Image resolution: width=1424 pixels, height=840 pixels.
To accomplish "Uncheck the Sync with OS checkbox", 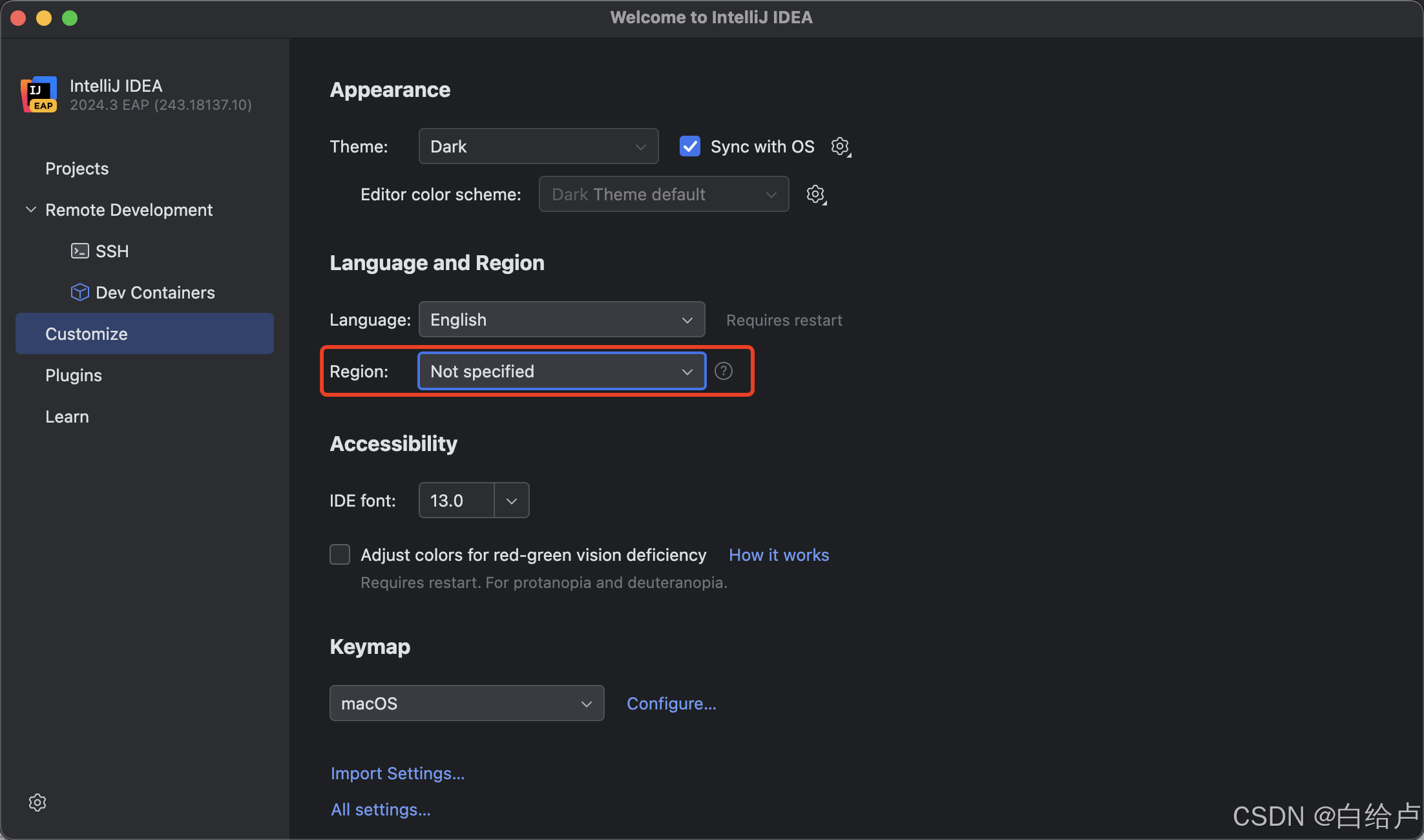I will tap(690, 147).
